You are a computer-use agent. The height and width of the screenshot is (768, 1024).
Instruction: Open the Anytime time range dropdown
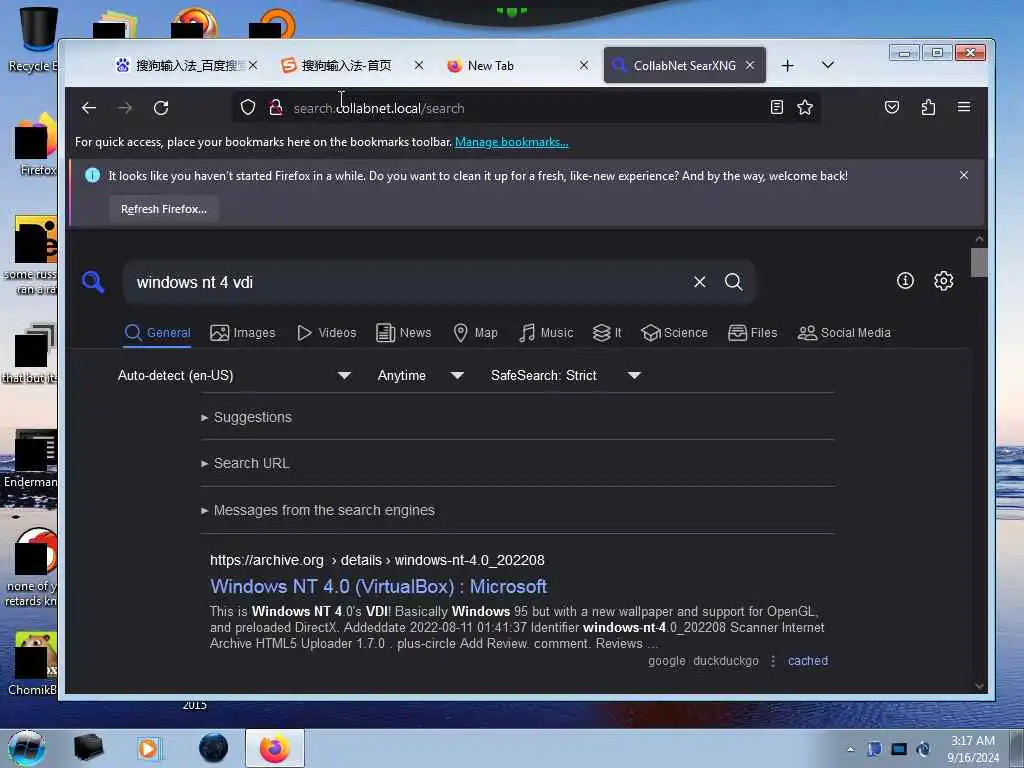pos(421,376)
